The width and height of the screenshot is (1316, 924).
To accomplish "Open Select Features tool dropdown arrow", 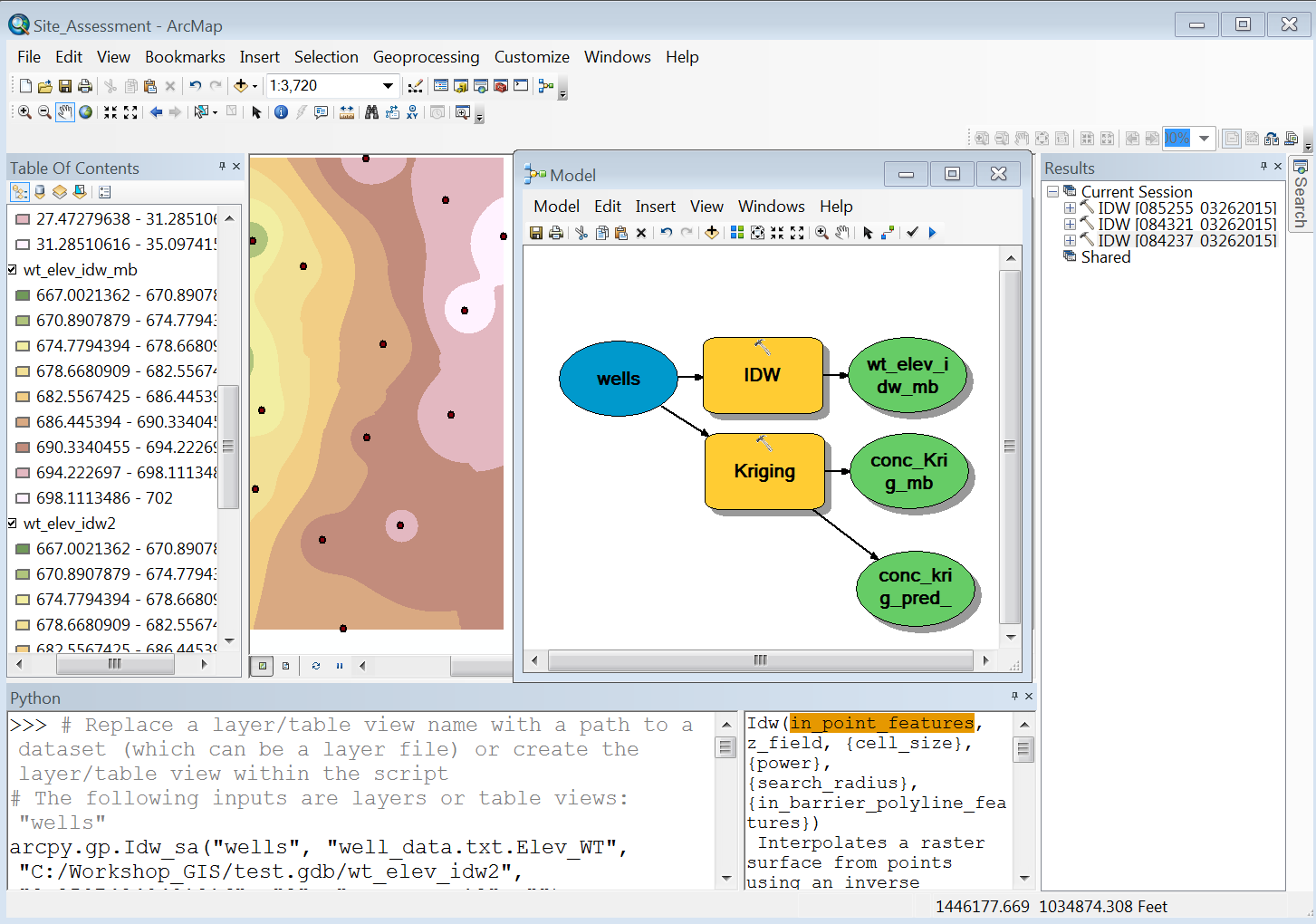I will 215,112.
